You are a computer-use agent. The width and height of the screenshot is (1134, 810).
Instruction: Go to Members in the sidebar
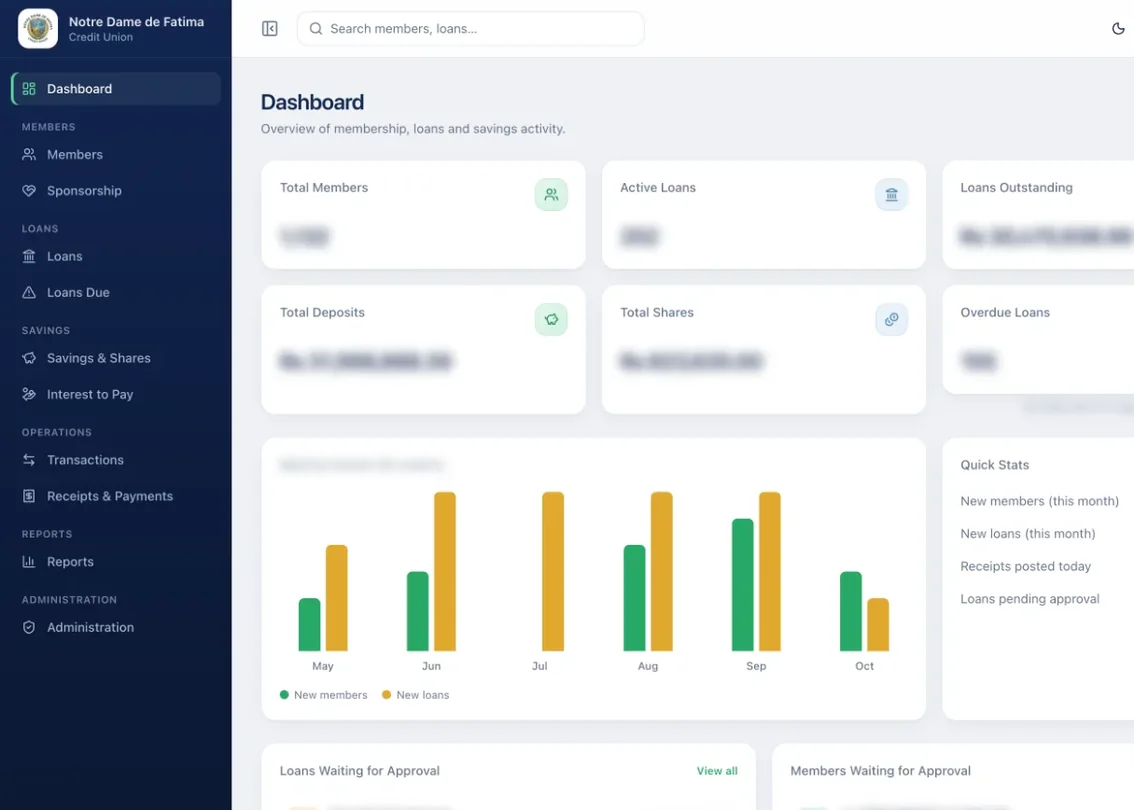click(116, 155)
